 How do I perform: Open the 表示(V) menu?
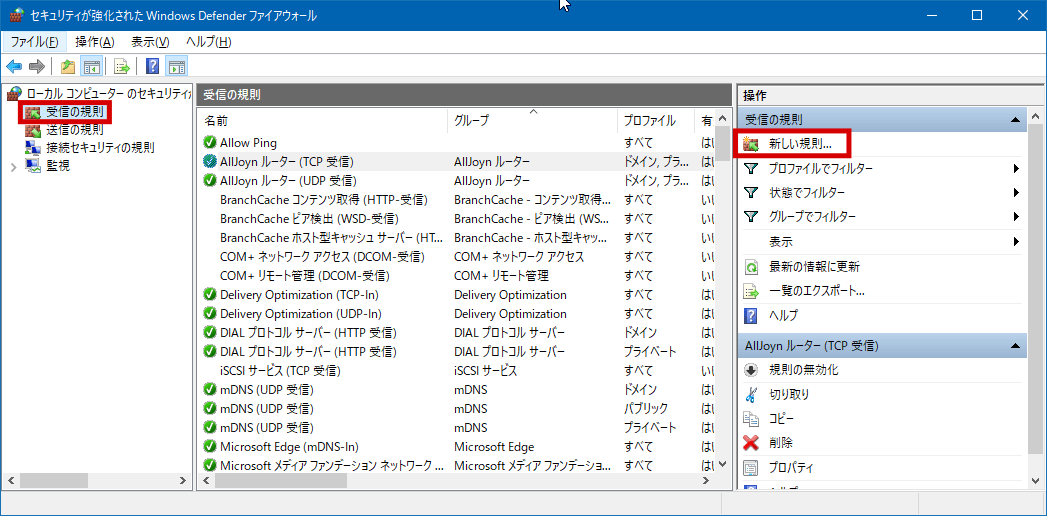(x=150, y=42)
